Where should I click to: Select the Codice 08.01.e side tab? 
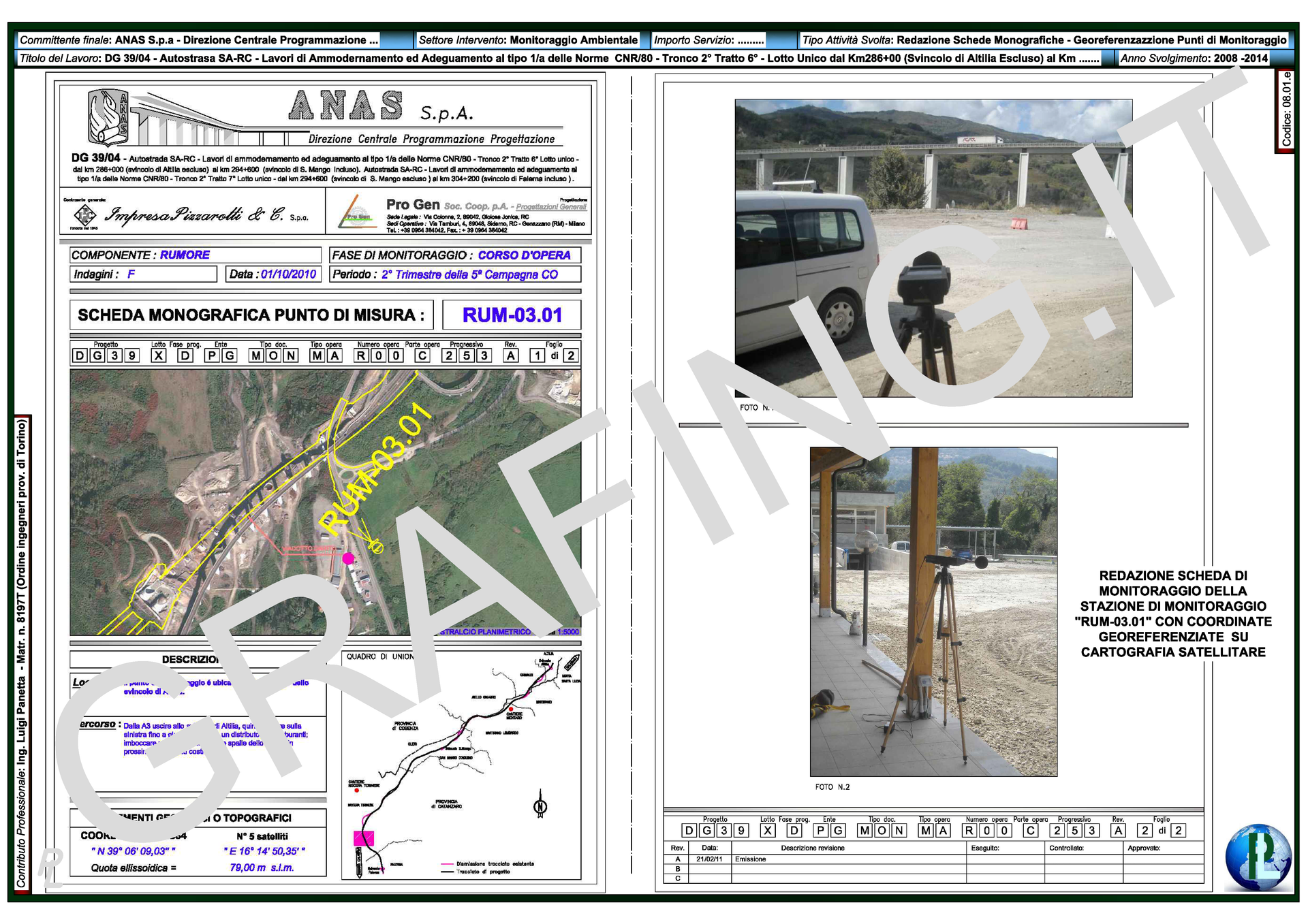(1285, 110)
